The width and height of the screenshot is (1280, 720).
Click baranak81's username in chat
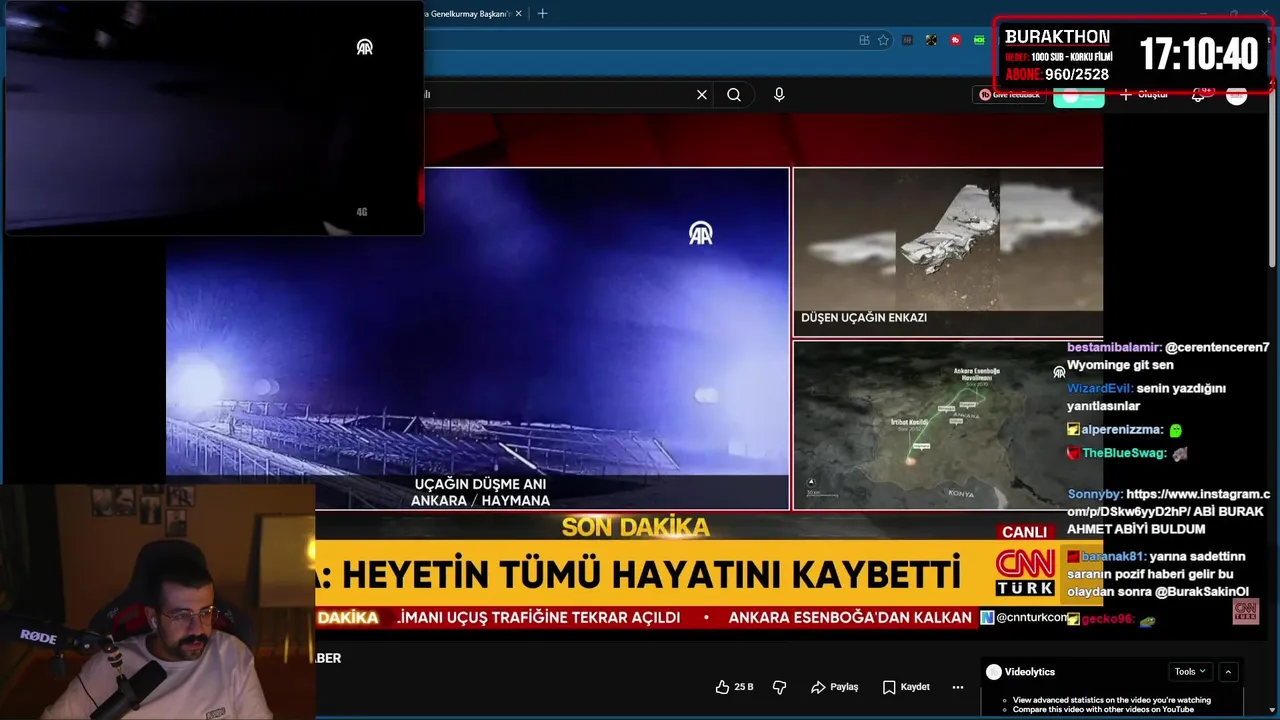click(1113, 556)
